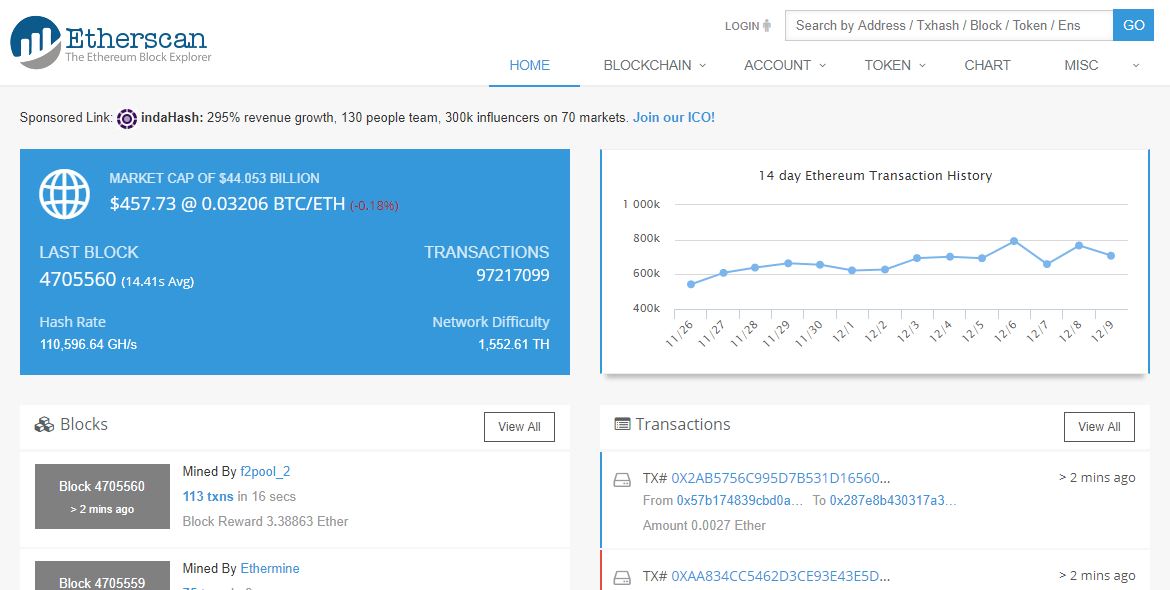The image size is (1170, 590).
Task: Open transaction hash 0X2AB5756C995D7B531D16560
Action: point(781,478)
